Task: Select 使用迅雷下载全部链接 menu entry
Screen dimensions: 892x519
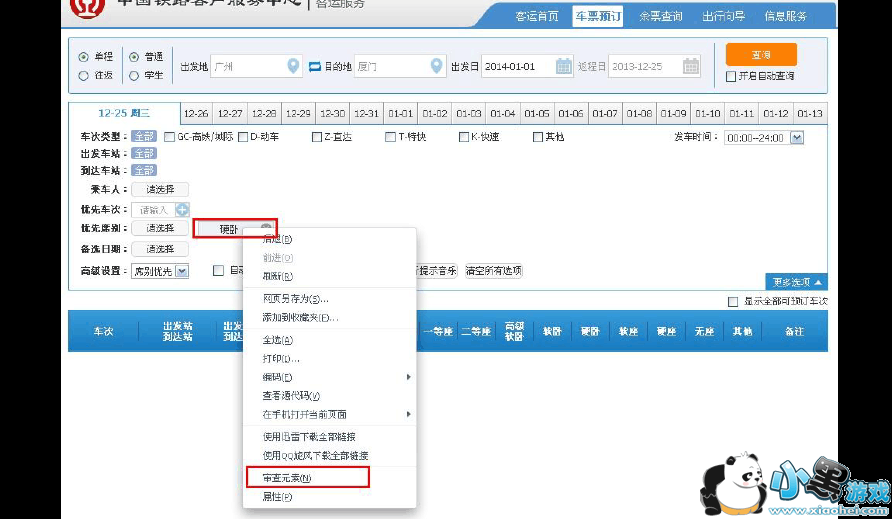Action: point(329,436)
